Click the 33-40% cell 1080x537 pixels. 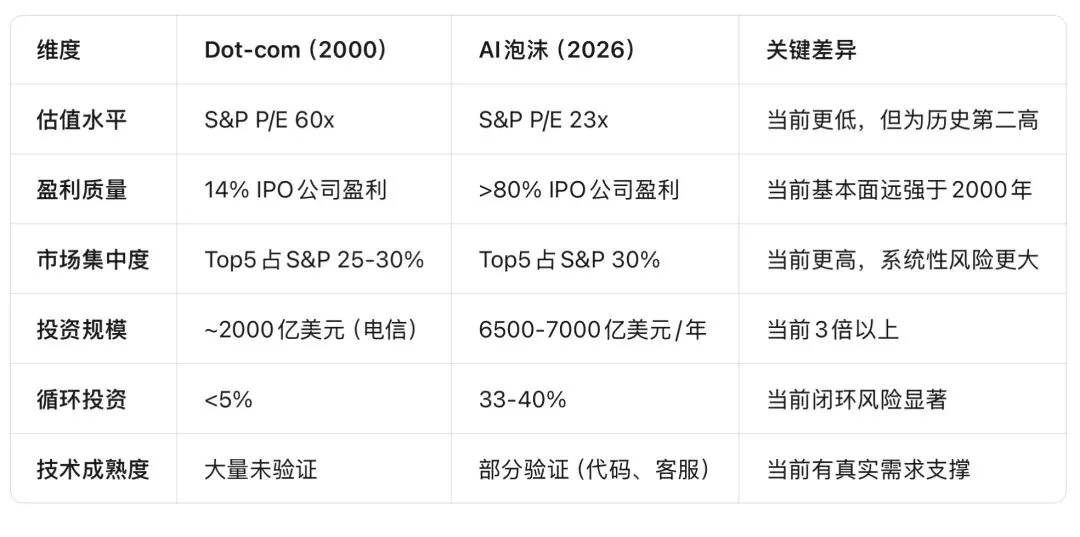tap(522, 399)
